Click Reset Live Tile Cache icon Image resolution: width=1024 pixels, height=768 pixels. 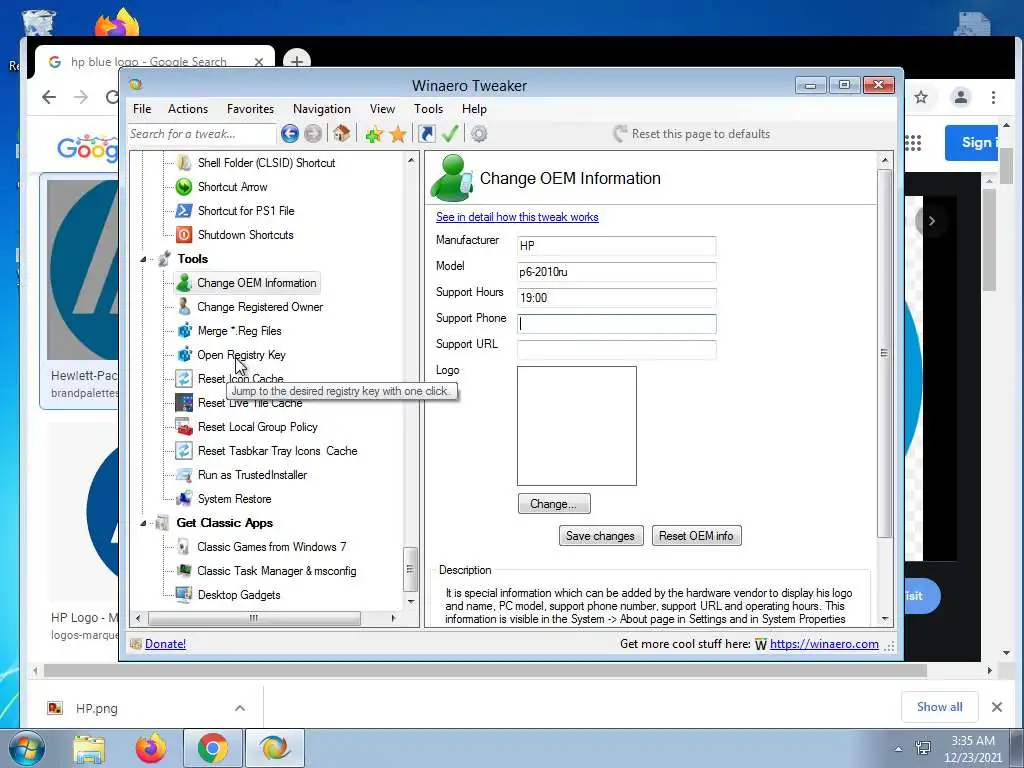(x=184, y=402)
